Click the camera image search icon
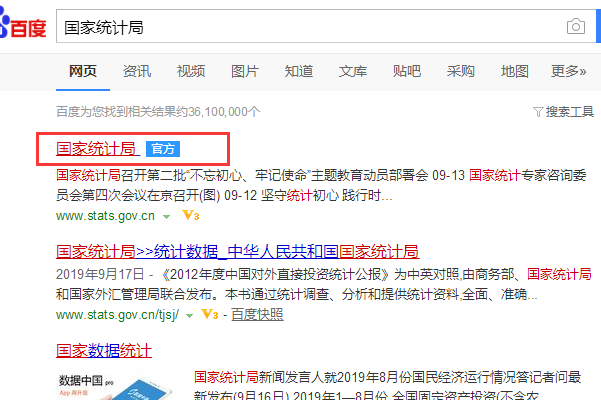Viewport: 601px width, 400px height. point(576,26)
